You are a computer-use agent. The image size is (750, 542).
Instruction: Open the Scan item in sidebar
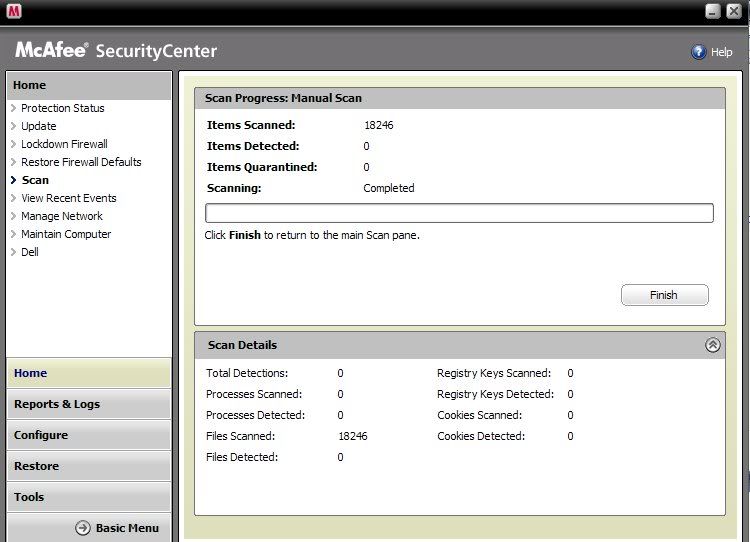click(35, 180)
